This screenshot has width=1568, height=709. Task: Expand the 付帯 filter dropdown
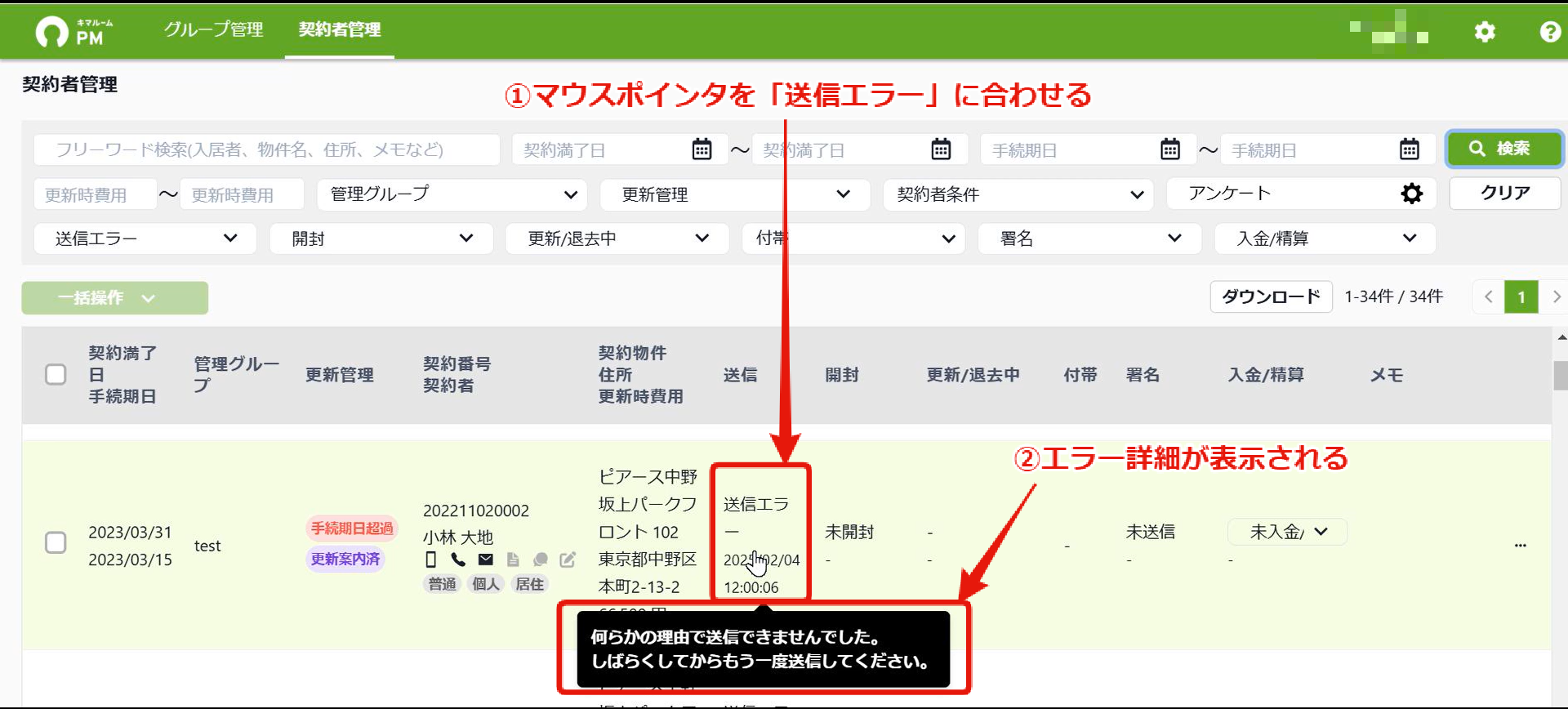[853, 239]
